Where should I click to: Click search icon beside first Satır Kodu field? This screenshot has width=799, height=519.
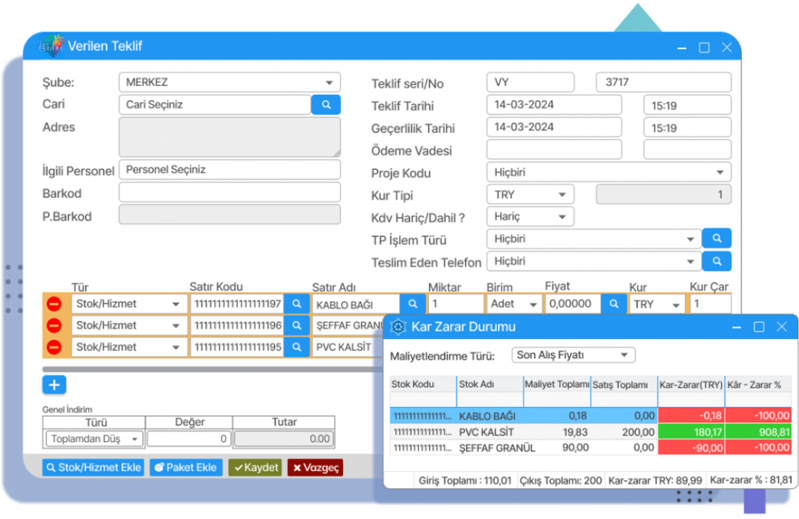296,304
